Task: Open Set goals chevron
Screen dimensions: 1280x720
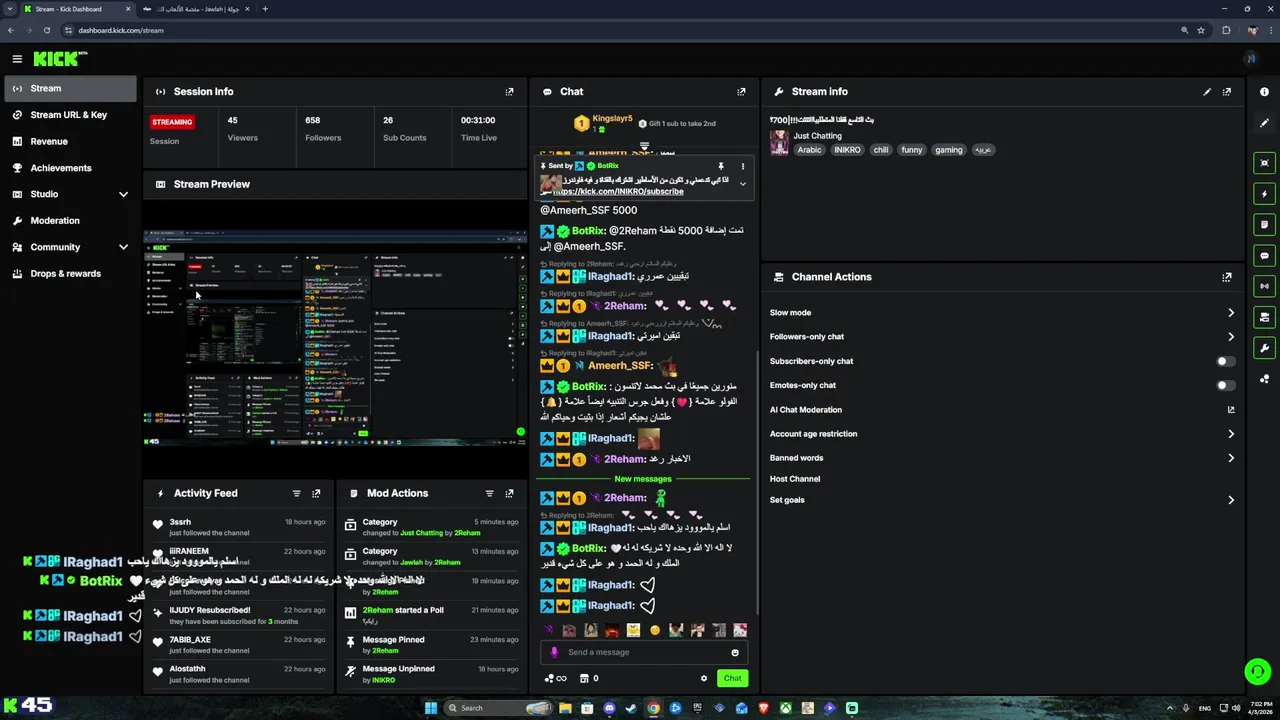Action: 1231,500
